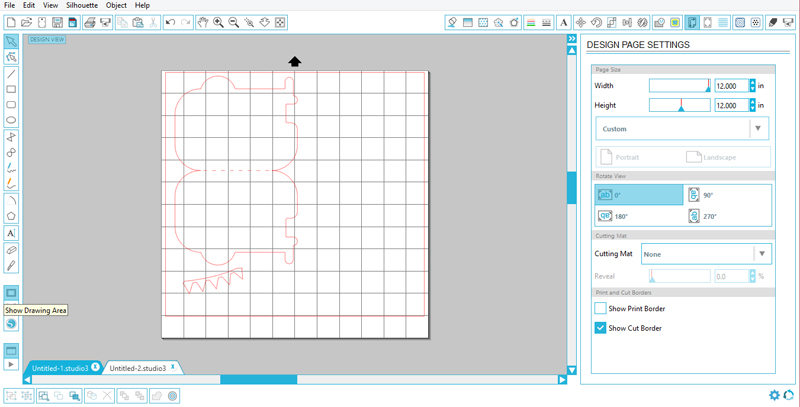Select the Draw an Ellipse tool
This screenshot has width=800, height=407.
tap(11, 120)
